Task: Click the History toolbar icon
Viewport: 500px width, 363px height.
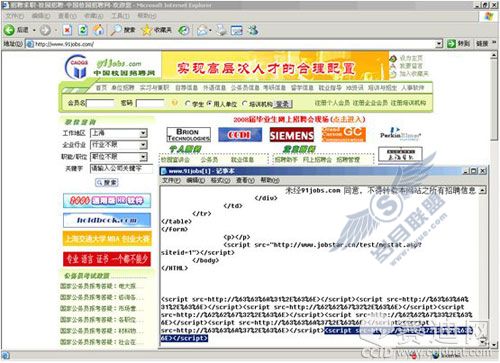Action: [183, 30]
